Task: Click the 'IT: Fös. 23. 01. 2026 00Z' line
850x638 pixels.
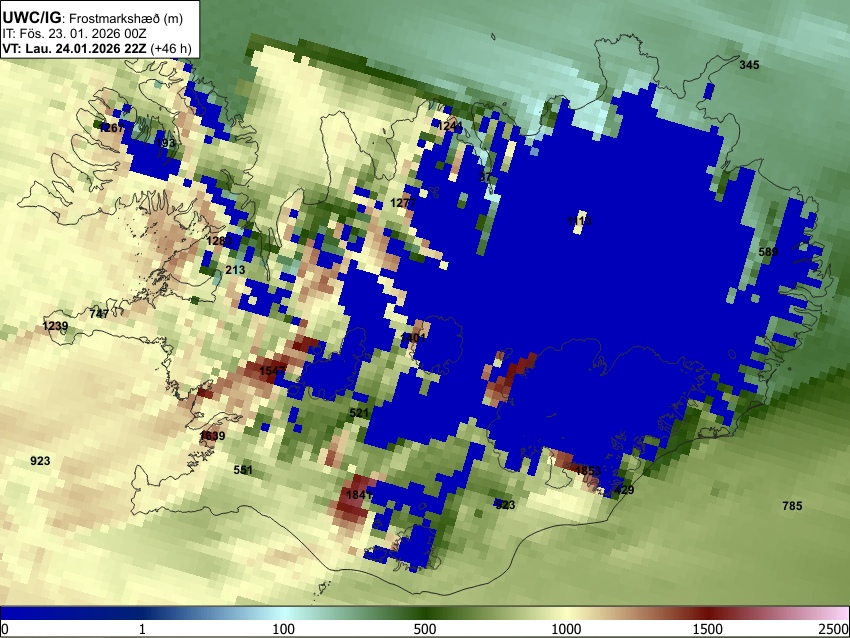Action: [x=74, y=34]
